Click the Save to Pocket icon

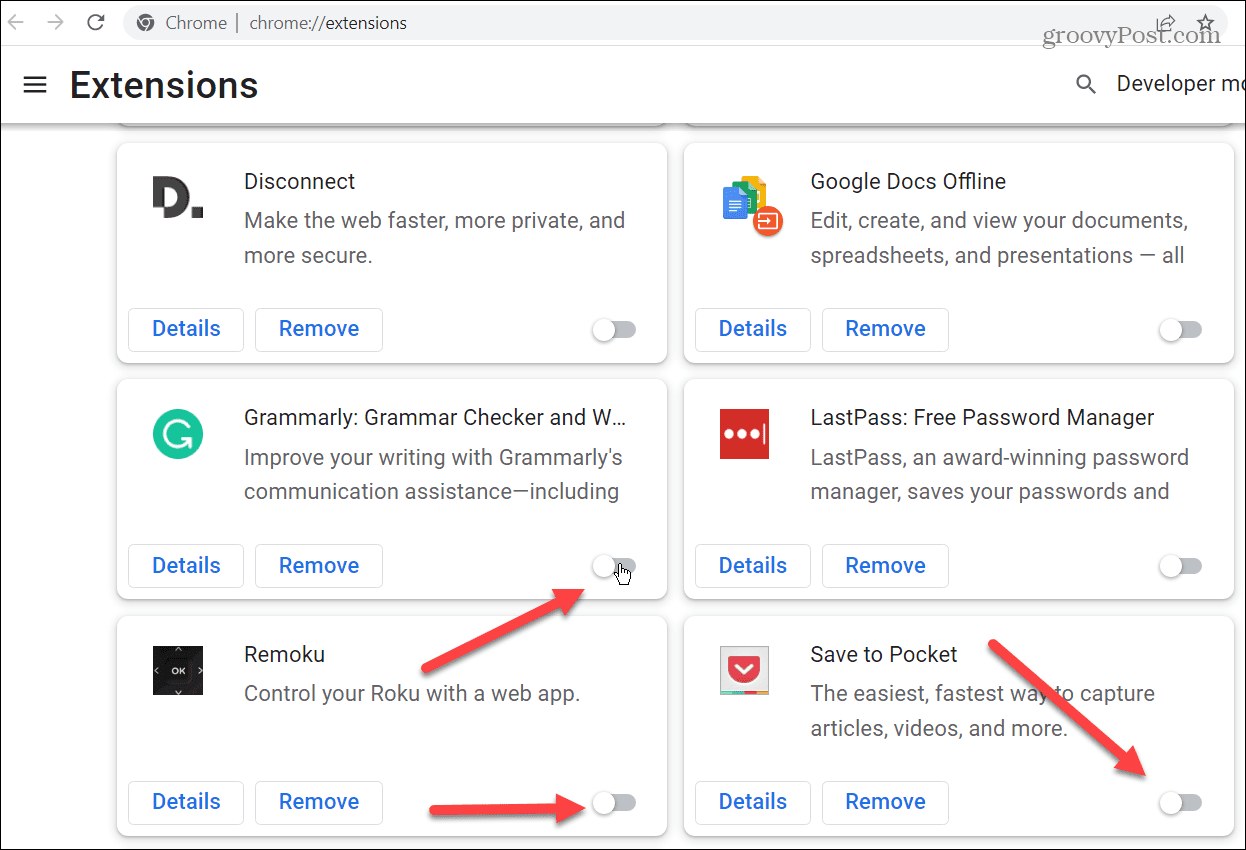[744, 670]
